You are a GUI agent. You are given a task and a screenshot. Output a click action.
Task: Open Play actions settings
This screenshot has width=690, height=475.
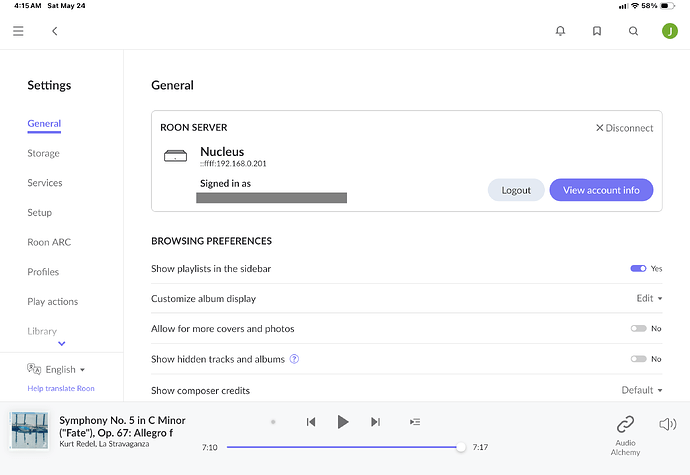click(x=52, y=302)
